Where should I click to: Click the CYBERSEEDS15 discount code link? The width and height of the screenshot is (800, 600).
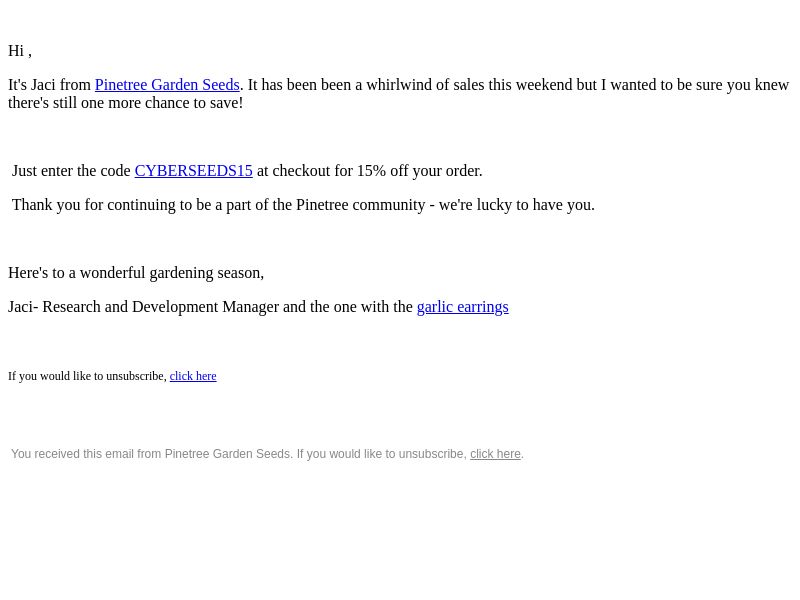(193, 171)
